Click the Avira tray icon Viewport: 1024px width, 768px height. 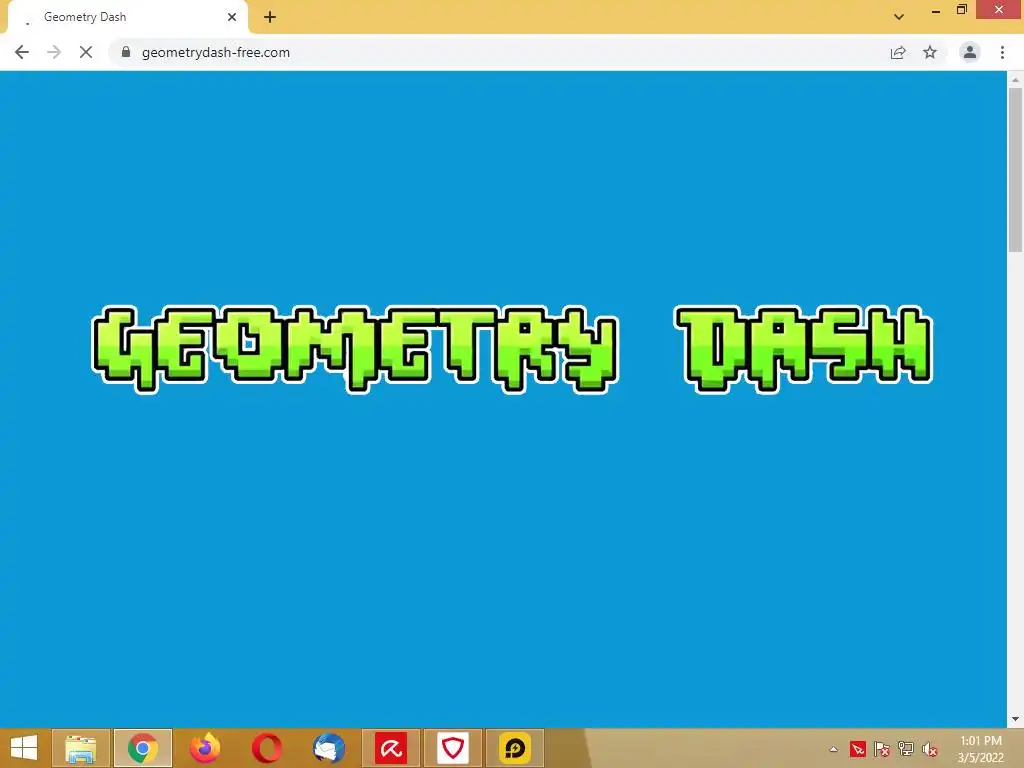pyautogui.click(x=857, y=749)
